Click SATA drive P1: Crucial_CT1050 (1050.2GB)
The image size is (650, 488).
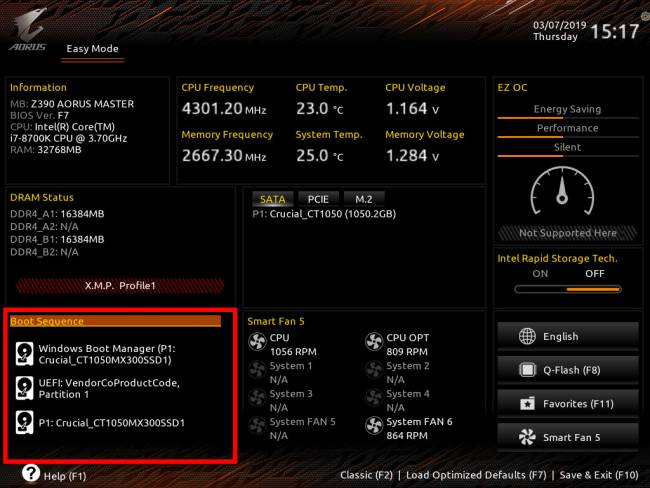(324, 214)
